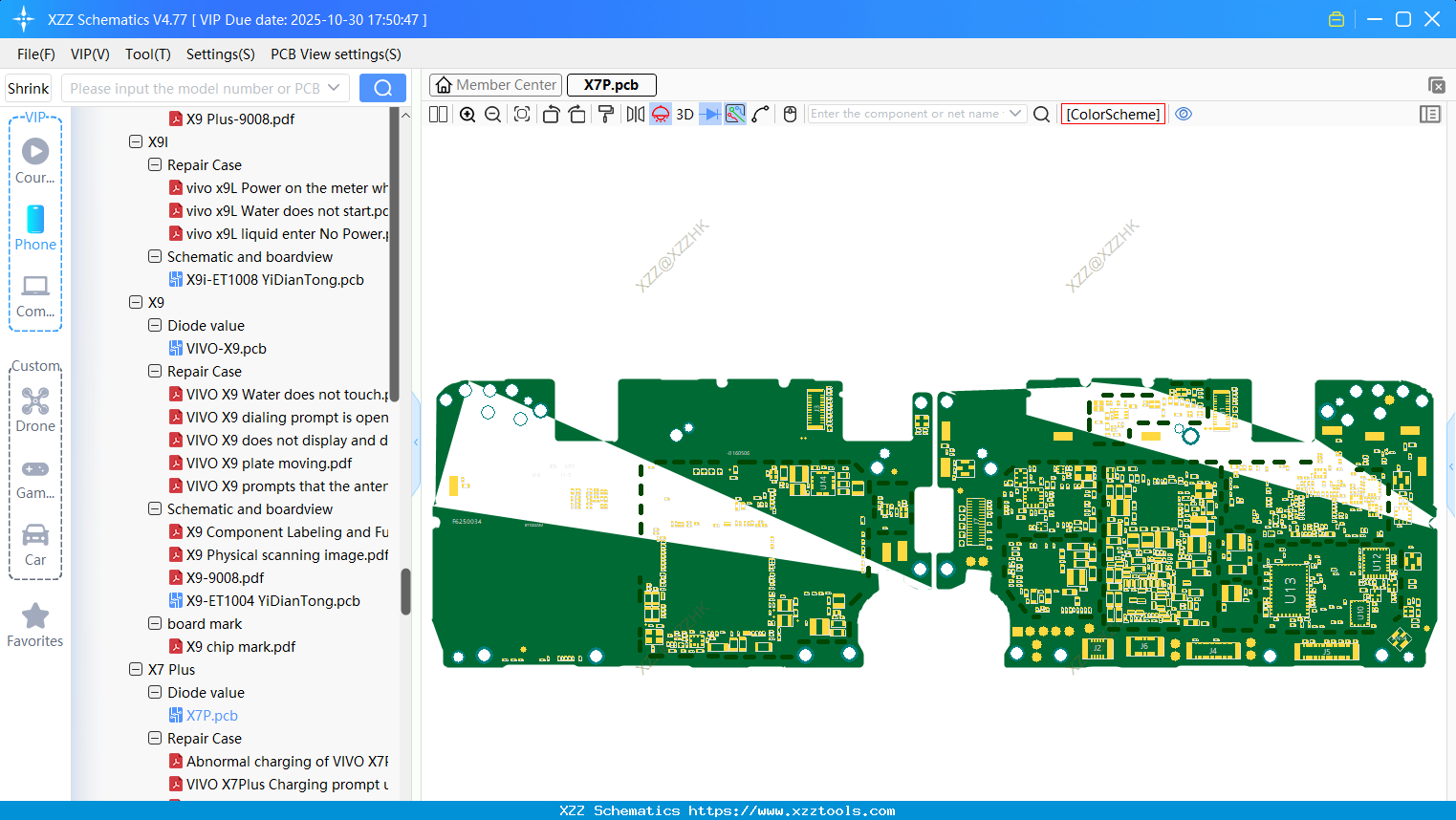Search for the component or net name
This screenshot has height=820, width=1456.
click(x=1042, y=115)
